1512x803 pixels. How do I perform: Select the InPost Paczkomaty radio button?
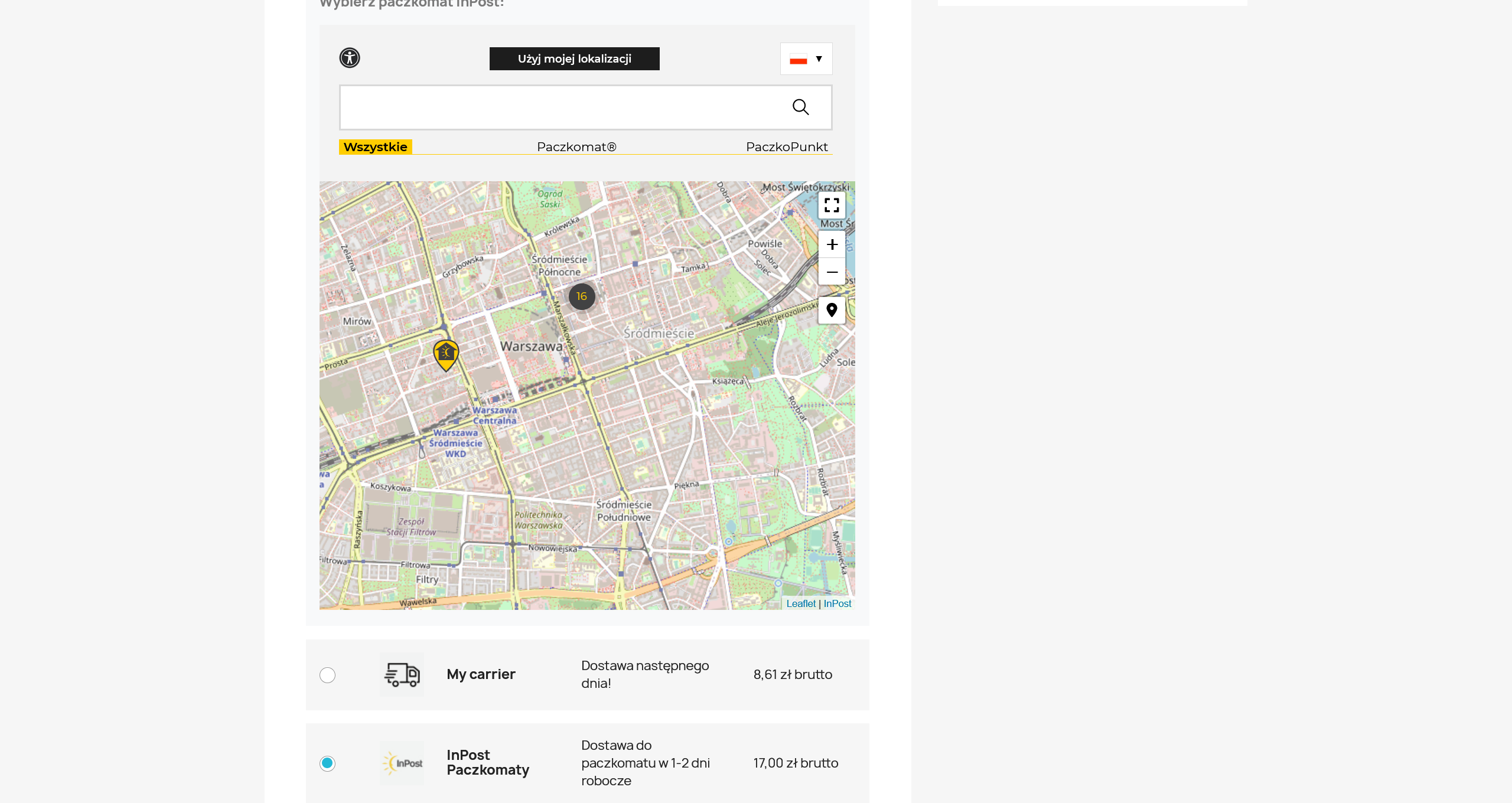click(327, 763)
